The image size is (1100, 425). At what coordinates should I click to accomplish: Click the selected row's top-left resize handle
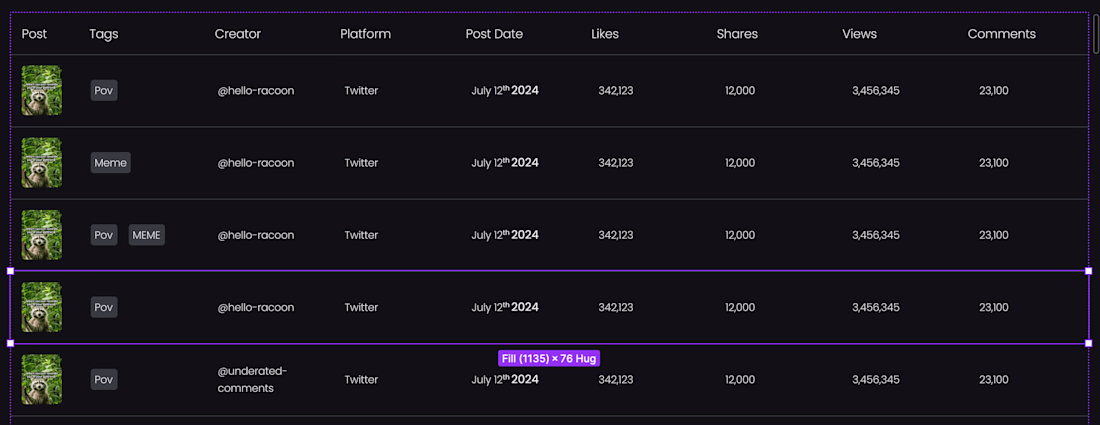[11, 271]
